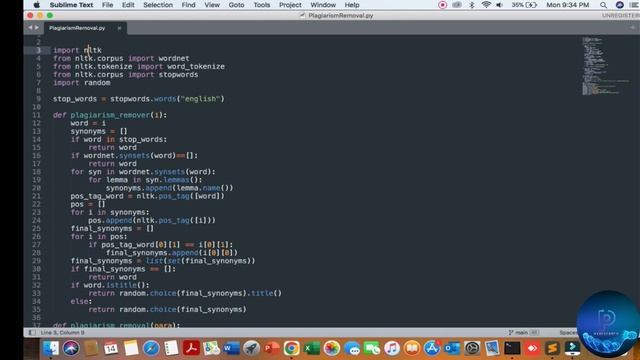640x360 pixels.
Task: Open the main git branch indicator
Action: (523, 333)
